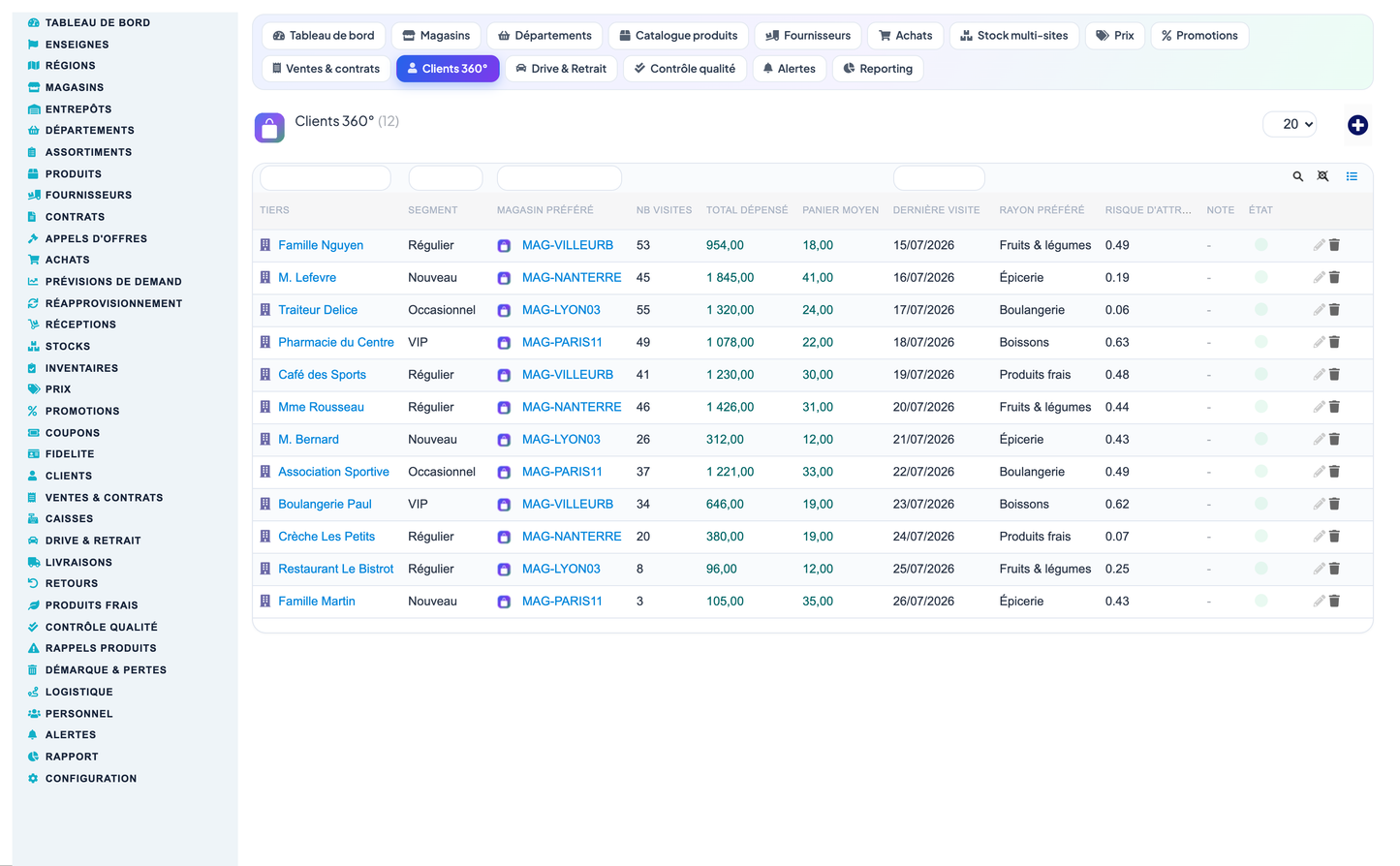Screen dimensions: 1400x866
Task: Edit the Restaurant Le Bistrot row pencil icon
Action: coord(1319,569)
